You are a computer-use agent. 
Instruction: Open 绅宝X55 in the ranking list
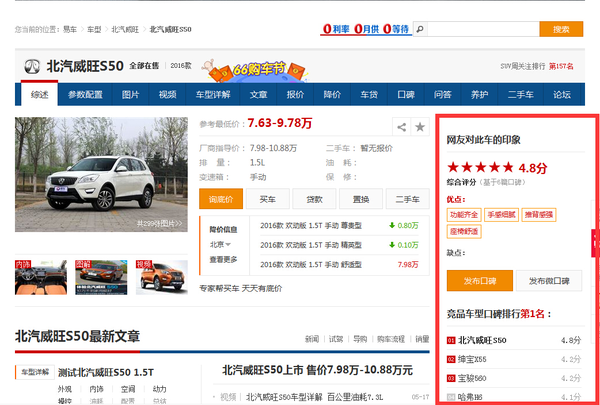(x=472, y=359)
